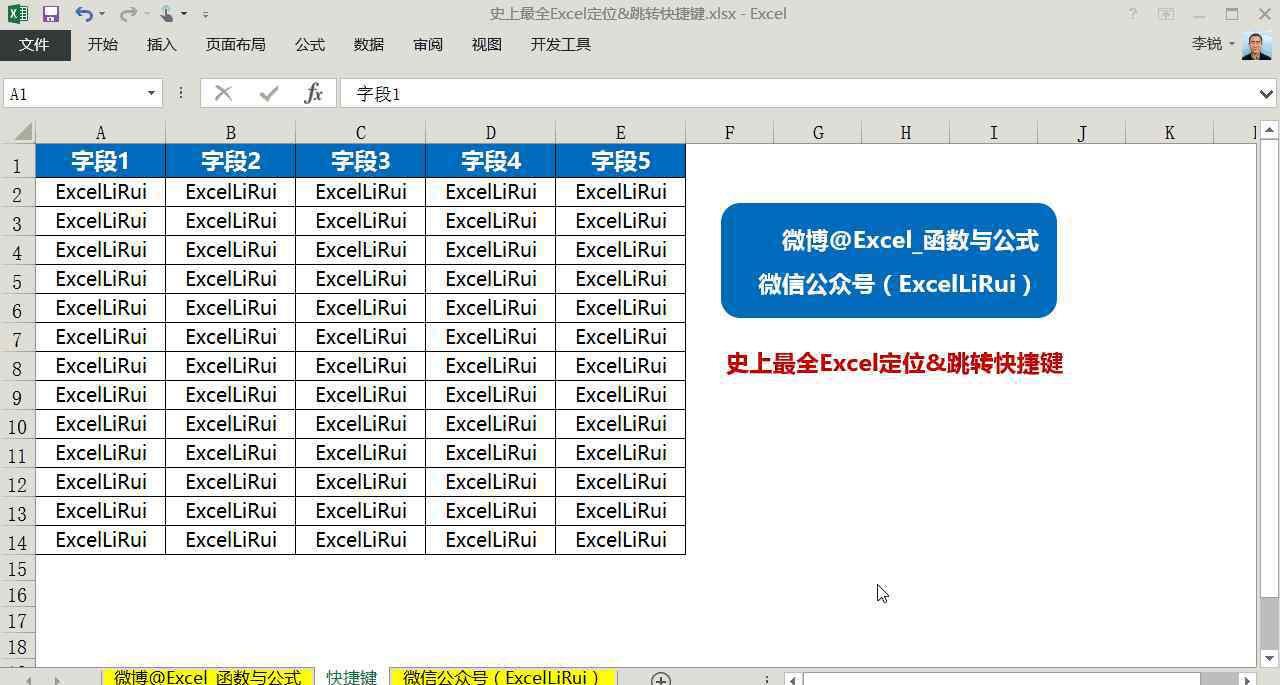Open Customize Quick Access Toolbar dropdown
This screenshot has width=1280, height=685.
pos(205,14)
